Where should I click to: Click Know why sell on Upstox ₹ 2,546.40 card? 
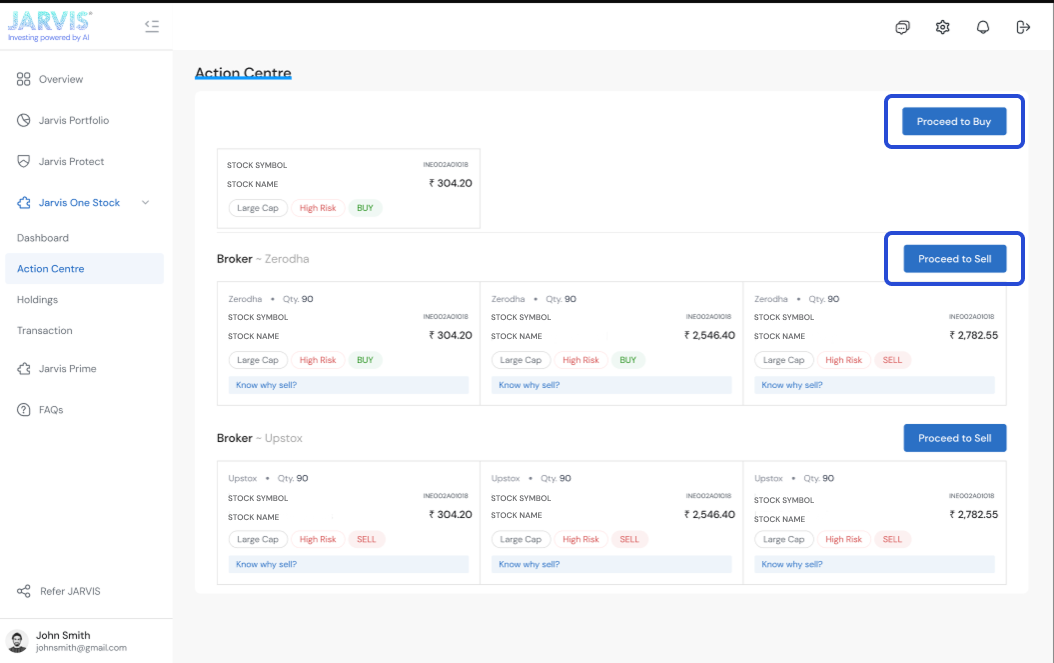tap(611, 564)
